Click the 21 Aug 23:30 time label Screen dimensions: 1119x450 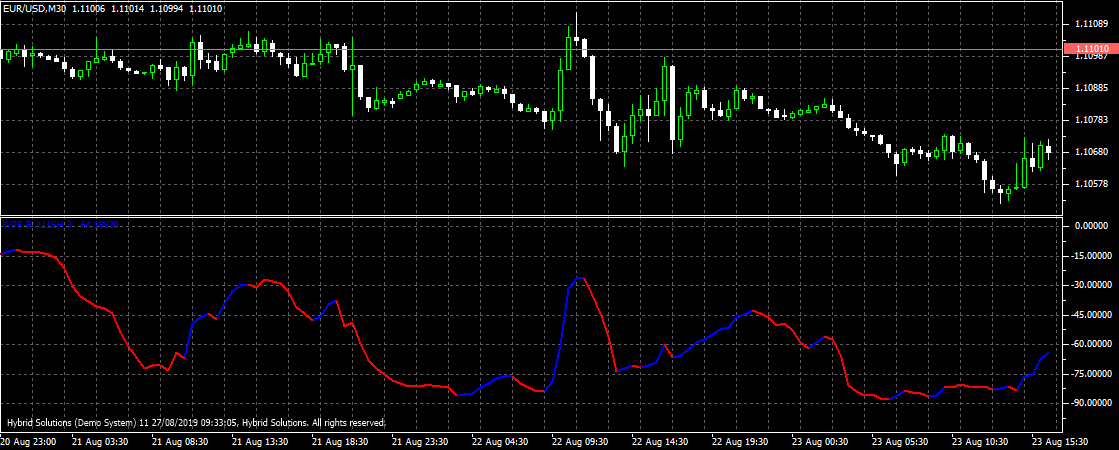pos(420,441)
